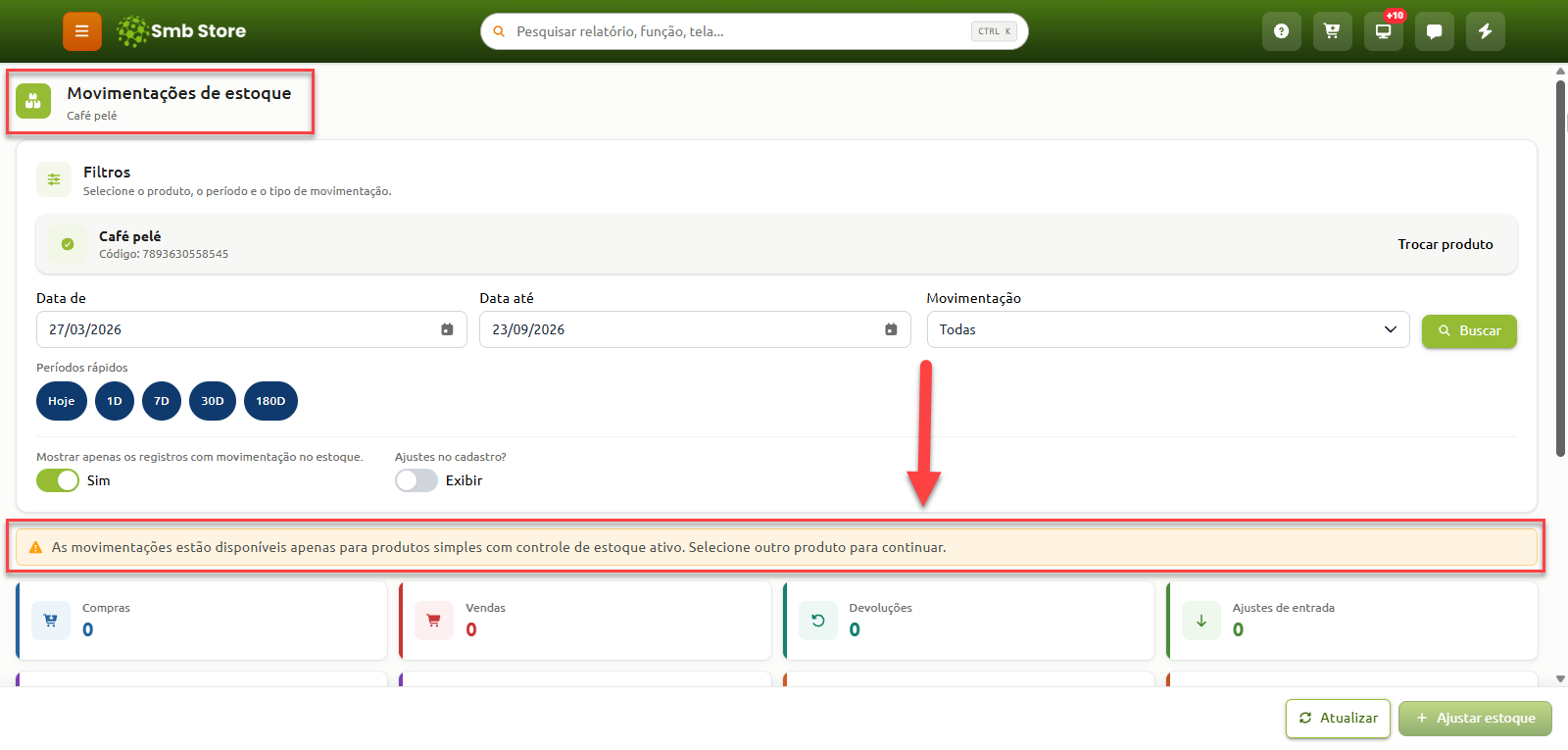Open the Movimentação Todas dropdown
The height and width of the screenshot is (750, 1568).
(x=1168, y=329)
